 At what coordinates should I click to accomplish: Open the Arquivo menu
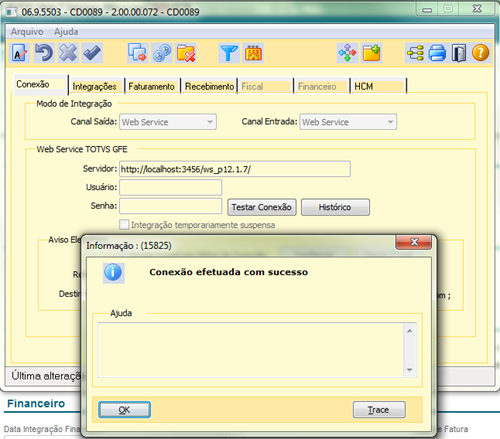(27, 32)
